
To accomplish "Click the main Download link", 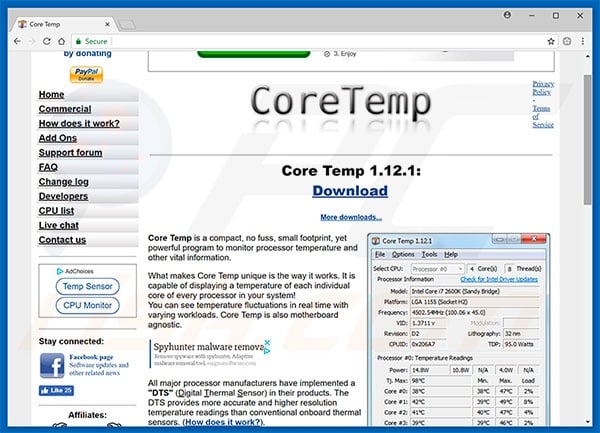I will click(x=350, y=190).
